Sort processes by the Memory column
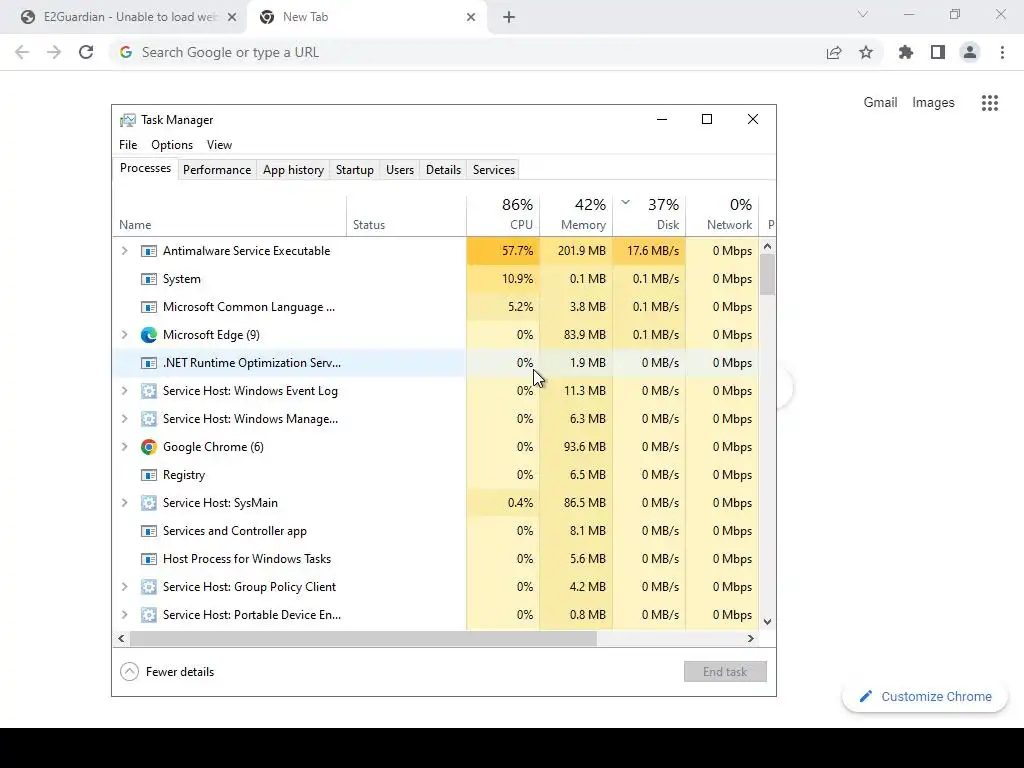Screen dimensions: 1024x768 576,215
